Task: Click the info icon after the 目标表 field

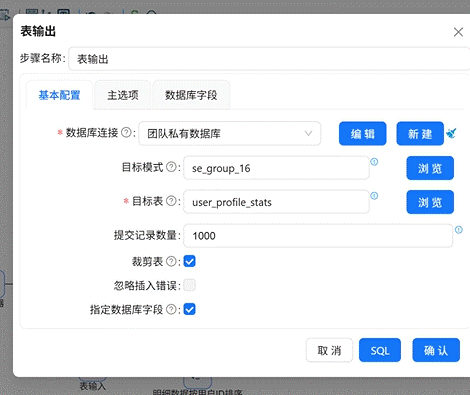Action: click(374, 196)
